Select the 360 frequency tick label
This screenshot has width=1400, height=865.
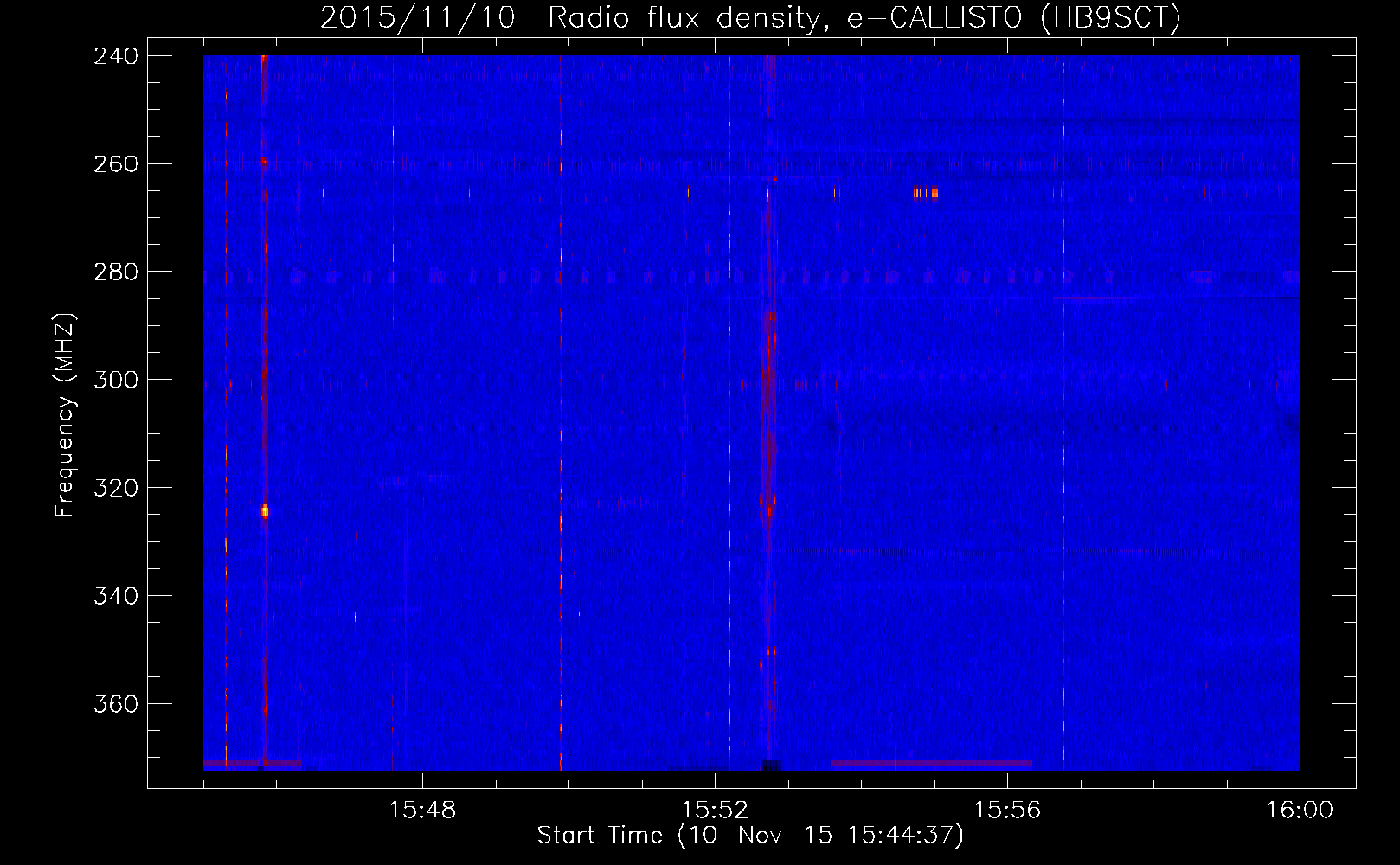tap(115, 704)
